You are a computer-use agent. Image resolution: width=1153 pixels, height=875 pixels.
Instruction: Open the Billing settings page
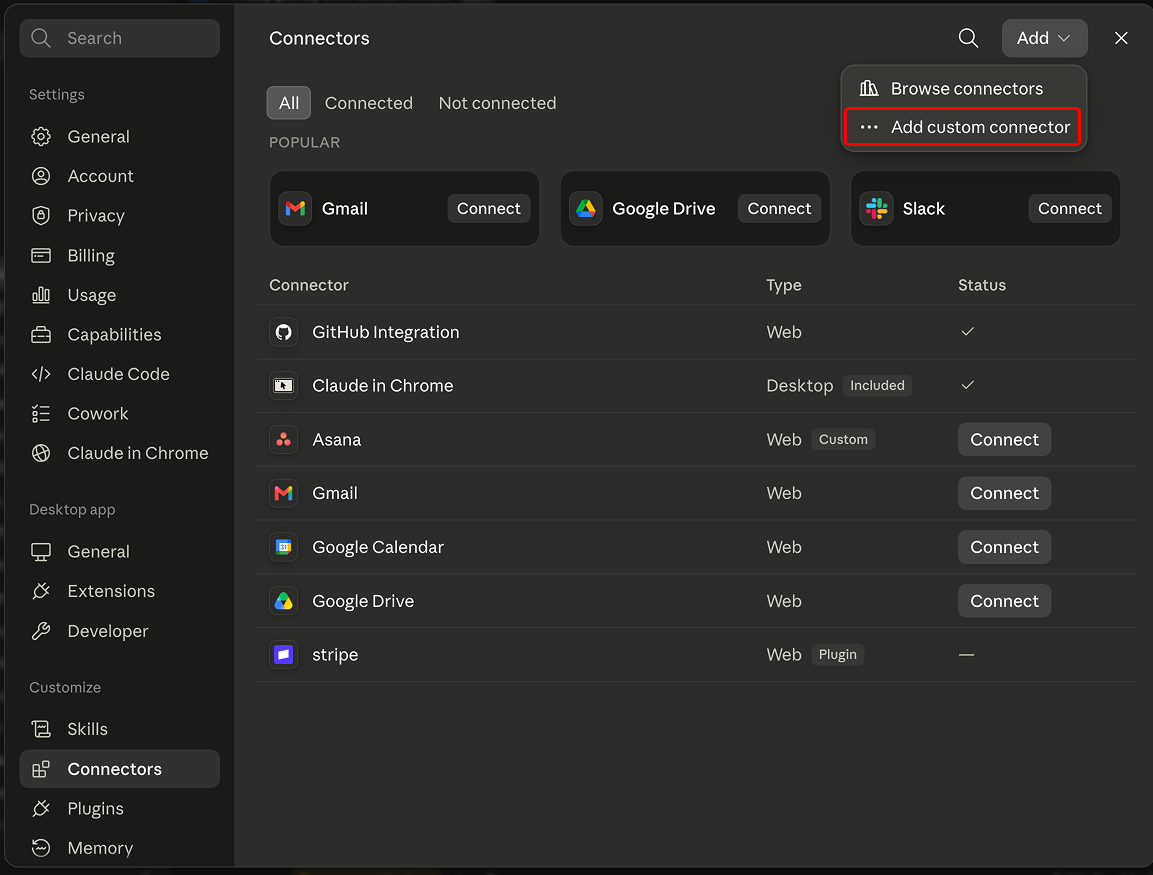coord(120,255)
